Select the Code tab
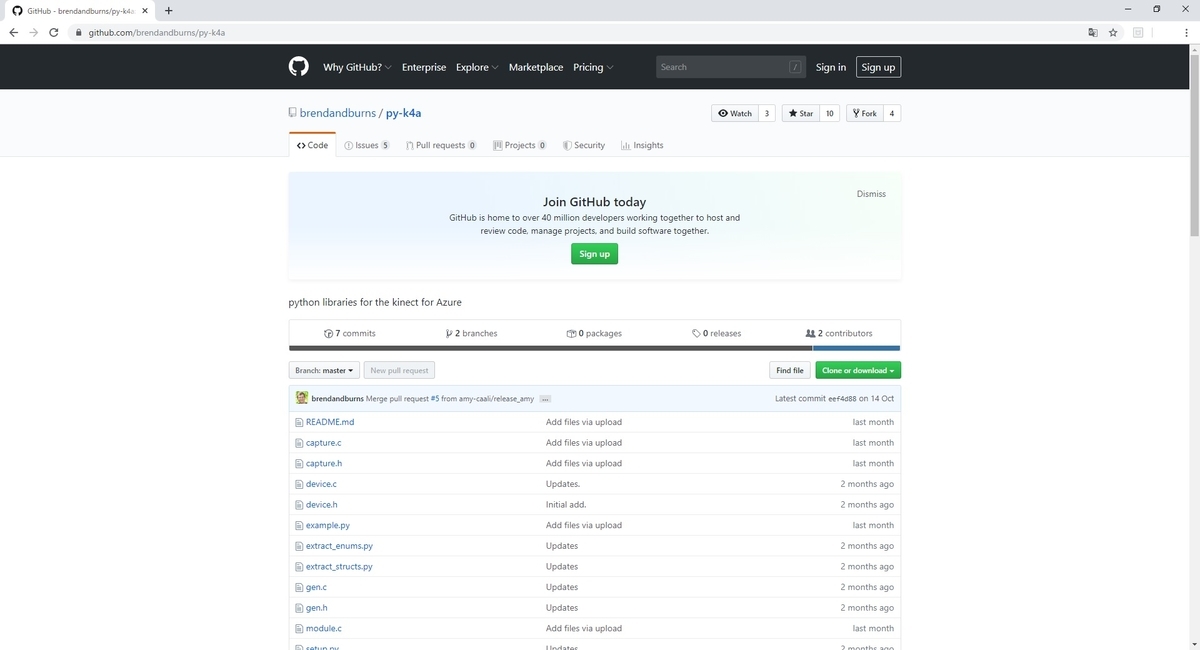1200x650 pixels. click(312, 145)
